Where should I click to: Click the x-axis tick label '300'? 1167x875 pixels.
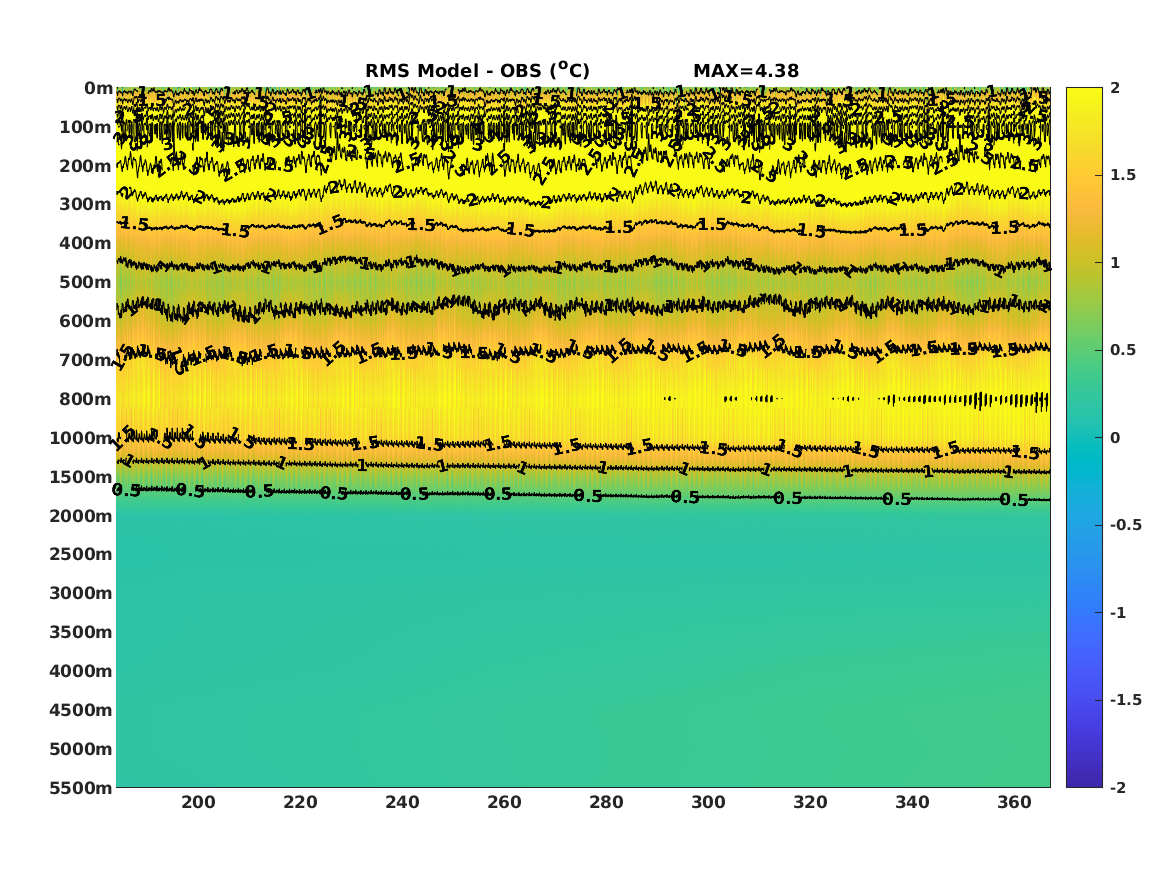(x=709, y=802)
